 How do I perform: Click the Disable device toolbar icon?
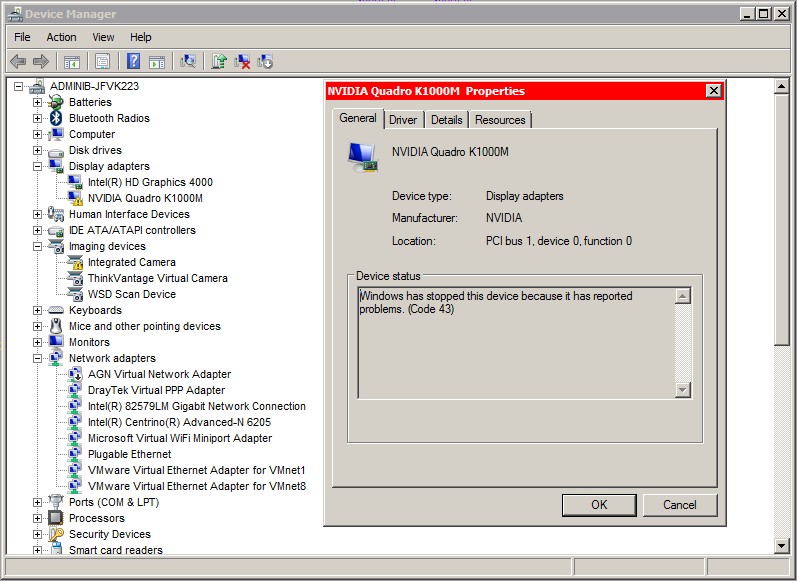coord(265,62)
